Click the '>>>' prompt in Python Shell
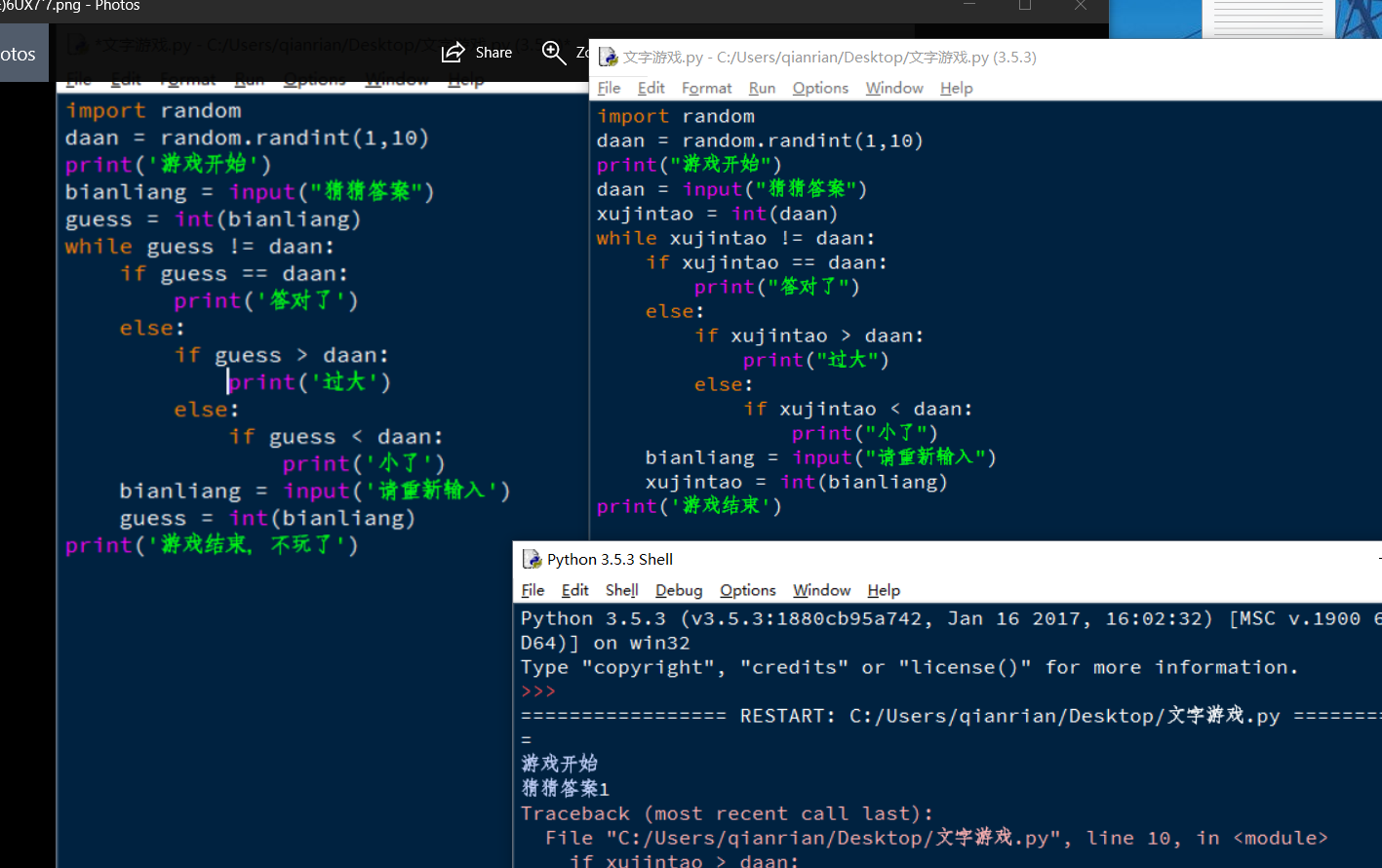1382x868 pixels. point(538,691)
